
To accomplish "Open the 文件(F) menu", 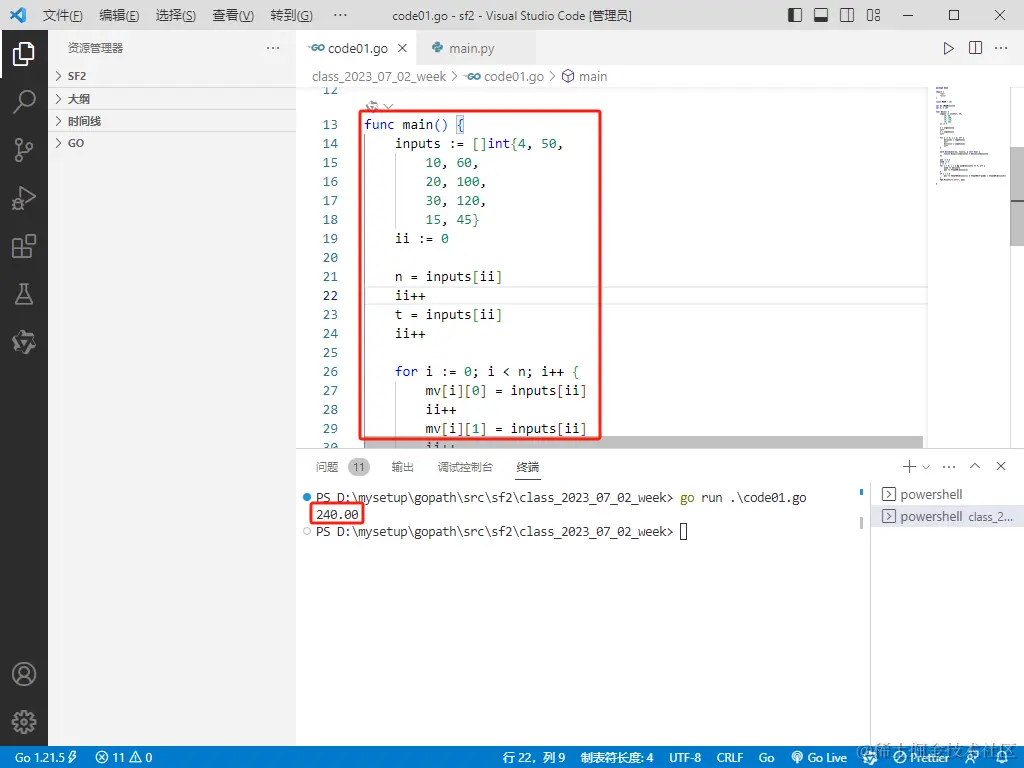I will (x=63, y=15).
